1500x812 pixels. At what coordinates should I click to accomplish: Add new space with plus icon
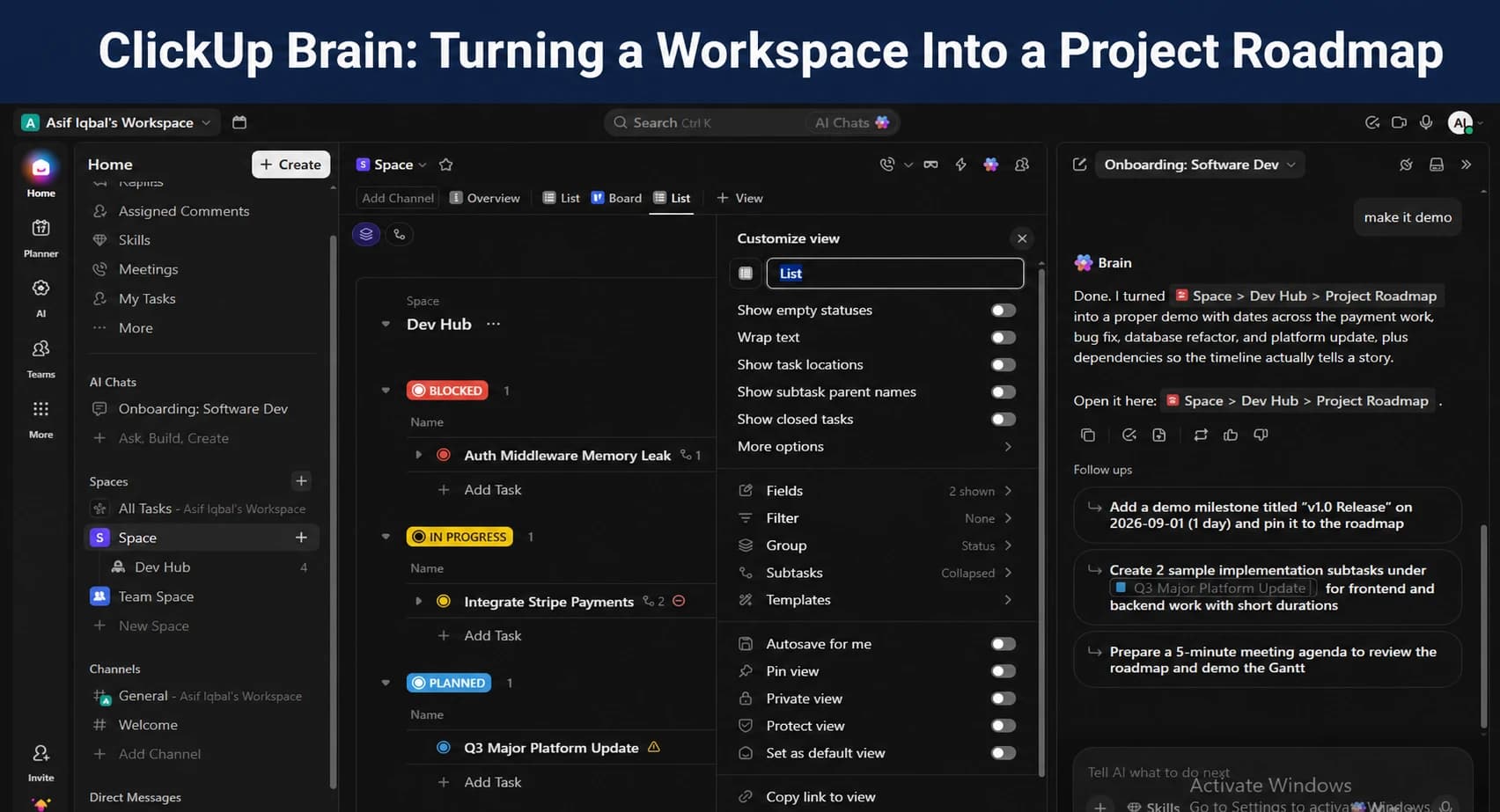301,480
